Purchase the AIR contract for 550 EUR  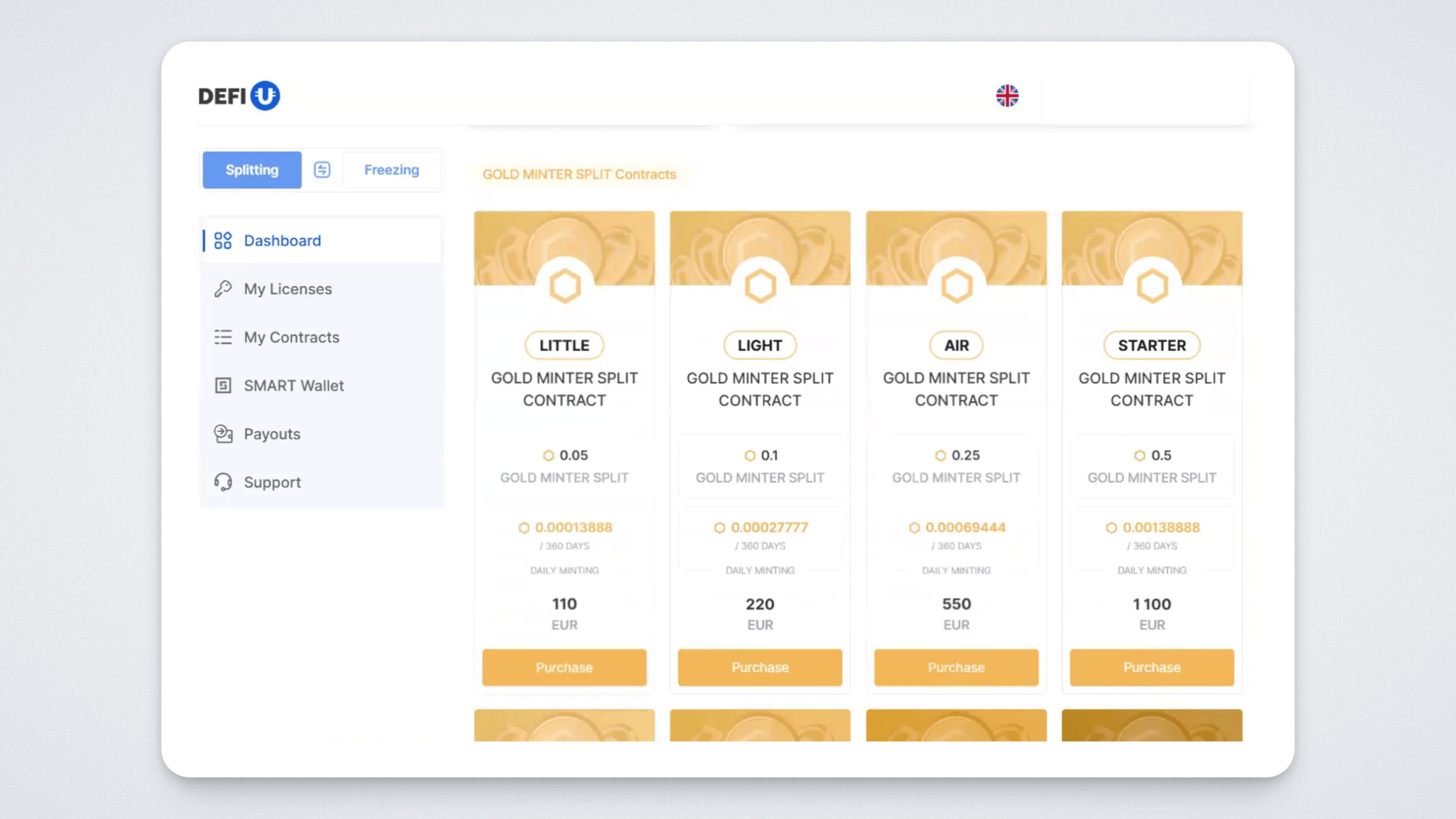coord(956,667)
